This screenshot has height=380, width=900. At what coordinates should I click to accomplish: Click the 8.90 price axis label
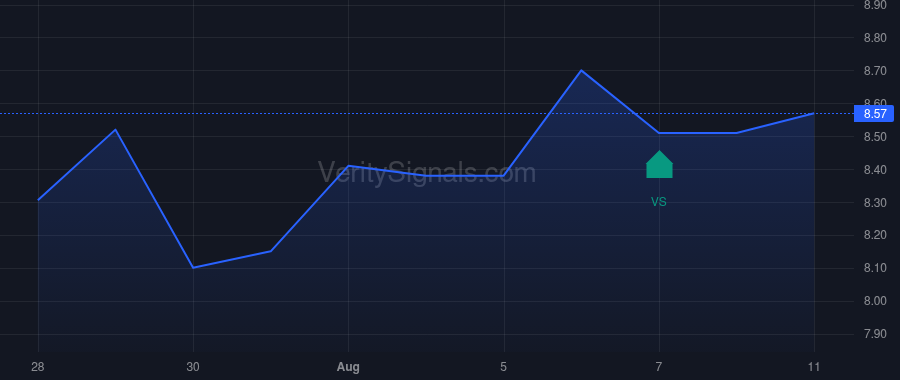(875, 5)
